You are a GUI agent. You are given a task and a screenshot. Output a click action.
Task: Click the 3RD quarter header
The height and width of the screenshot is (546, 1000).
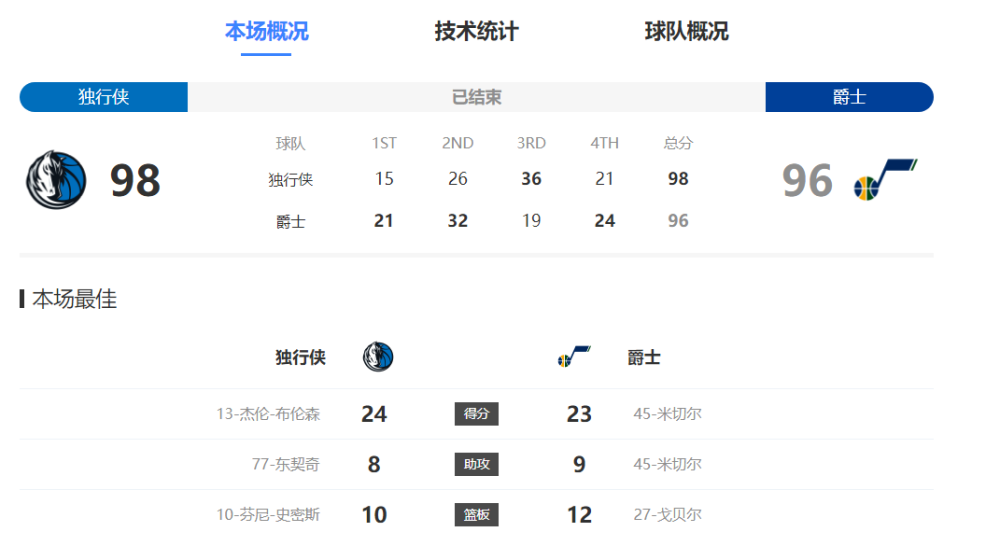coord(531,144)
